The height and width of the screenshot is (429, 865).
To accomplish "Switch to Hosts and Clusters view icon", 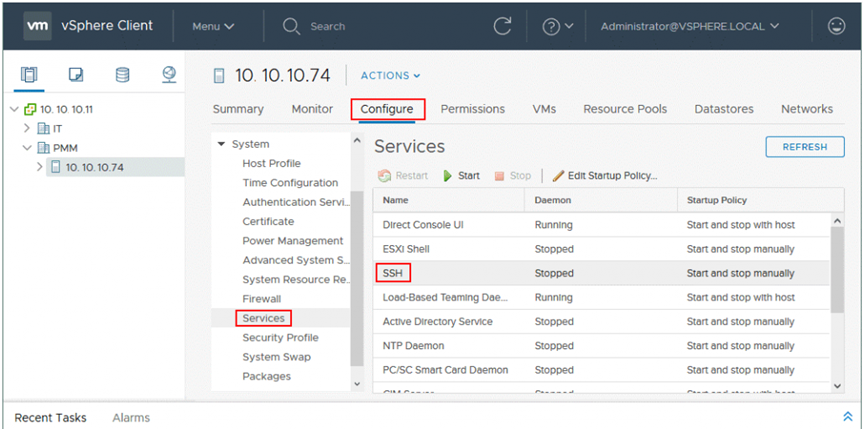I will pyautogui.click(x=29, y=74).
